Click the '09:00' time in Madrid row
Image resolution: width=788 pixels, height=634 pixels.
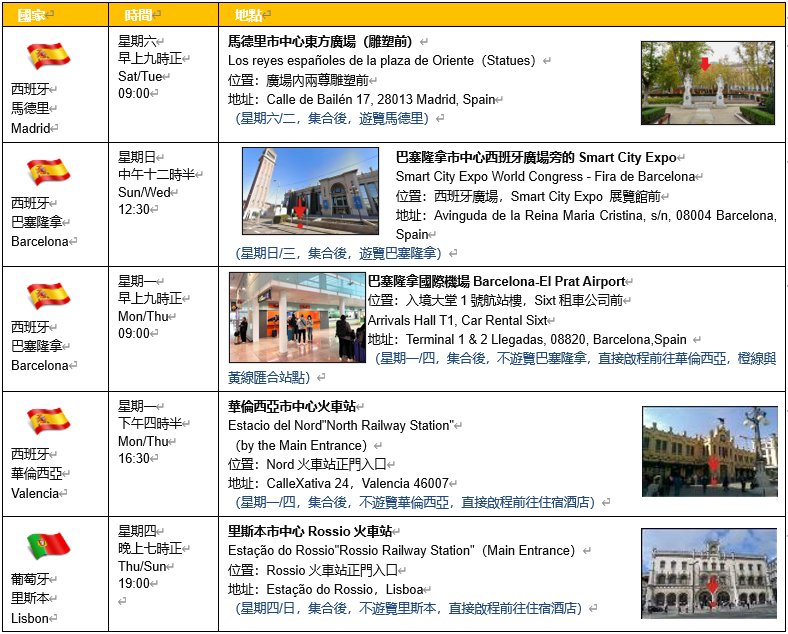134,93
